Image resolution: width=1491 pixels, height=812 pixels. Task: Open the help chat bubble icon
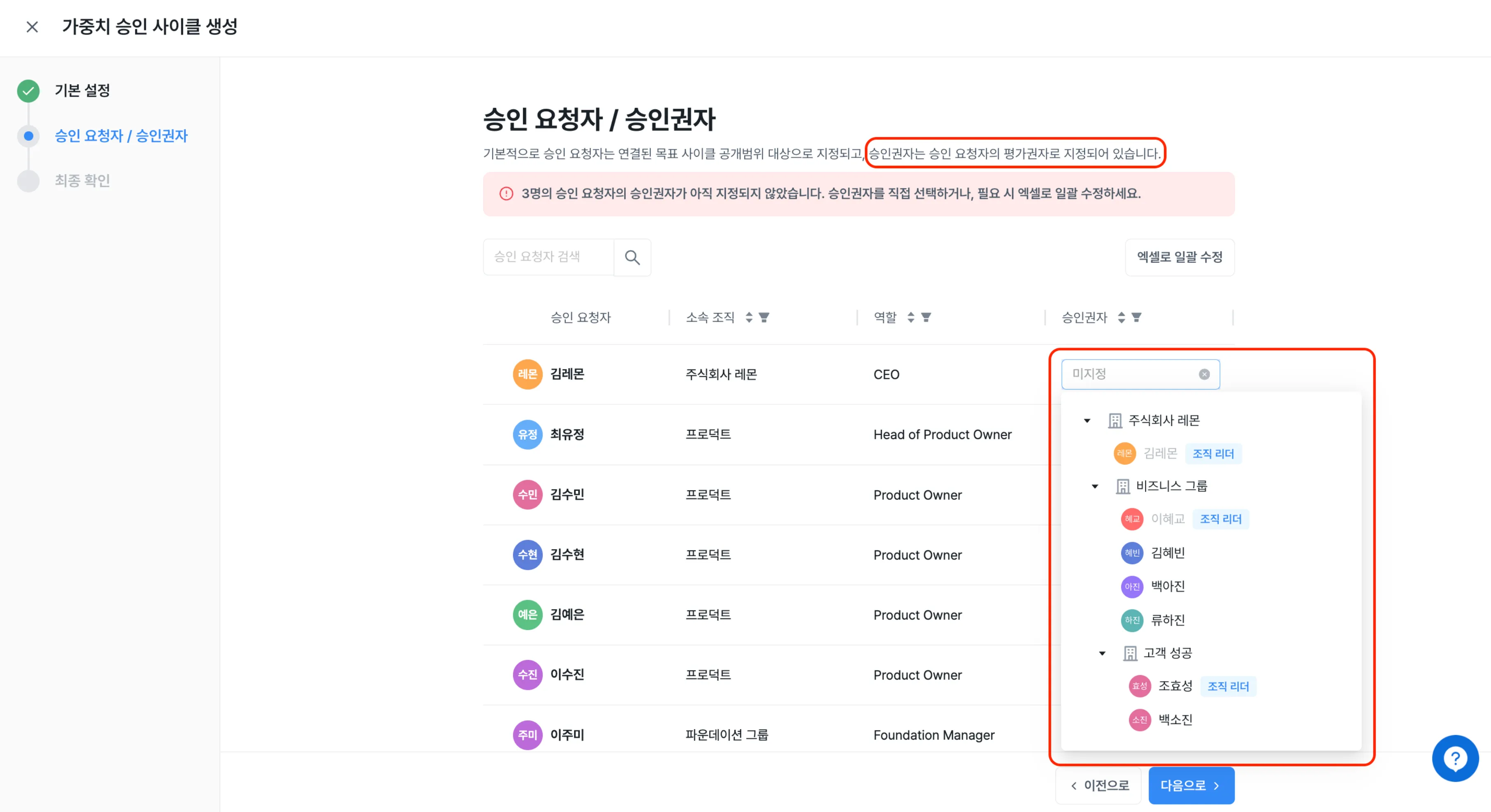[1454, 758]
